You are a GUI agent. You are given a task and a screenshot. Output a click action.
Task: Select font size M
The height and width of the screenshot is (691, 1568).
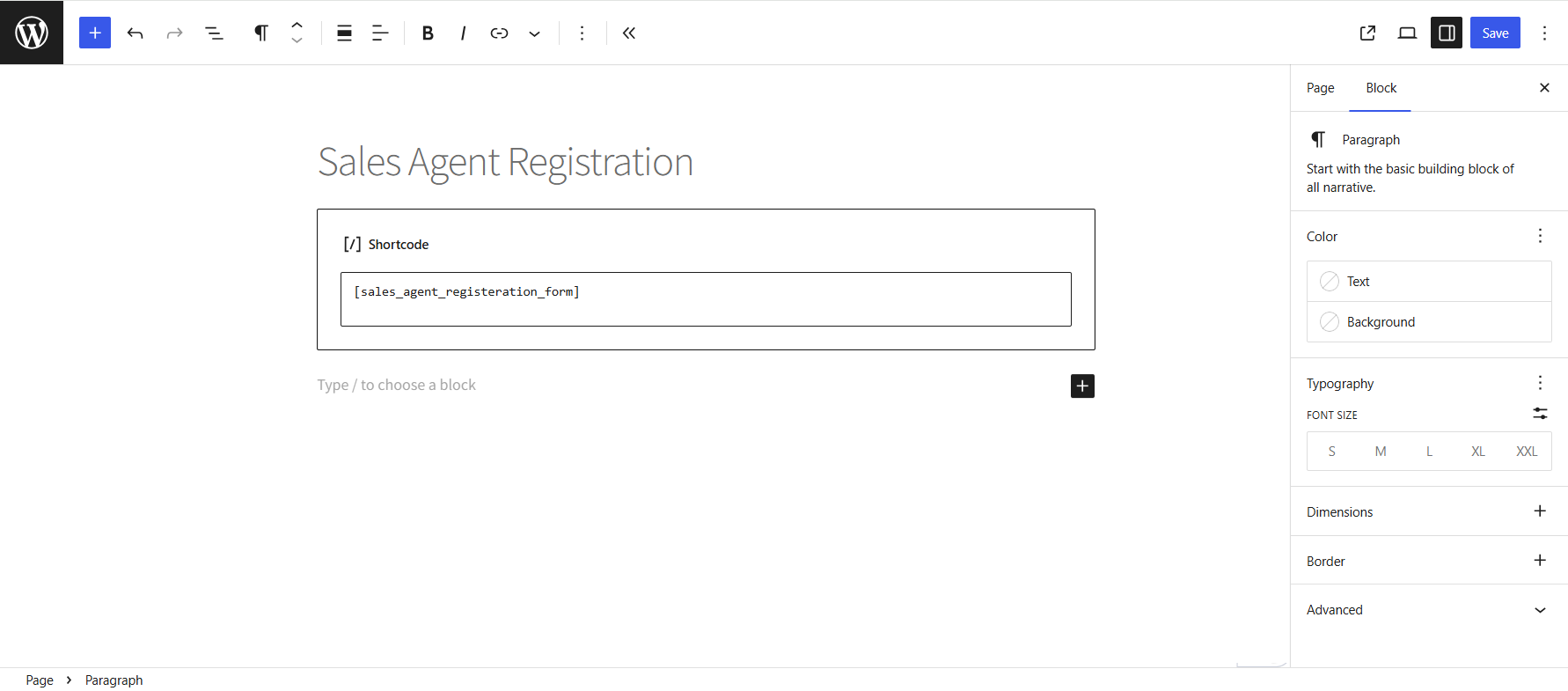1381,452
